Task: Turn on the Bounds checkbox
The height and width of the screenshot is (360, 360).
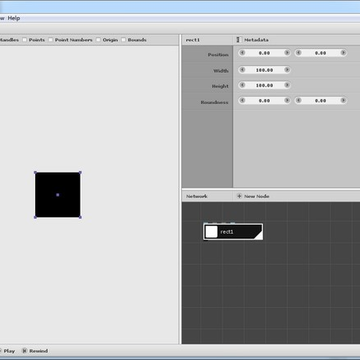Action: pyautogui.click(x=124, y=40)
